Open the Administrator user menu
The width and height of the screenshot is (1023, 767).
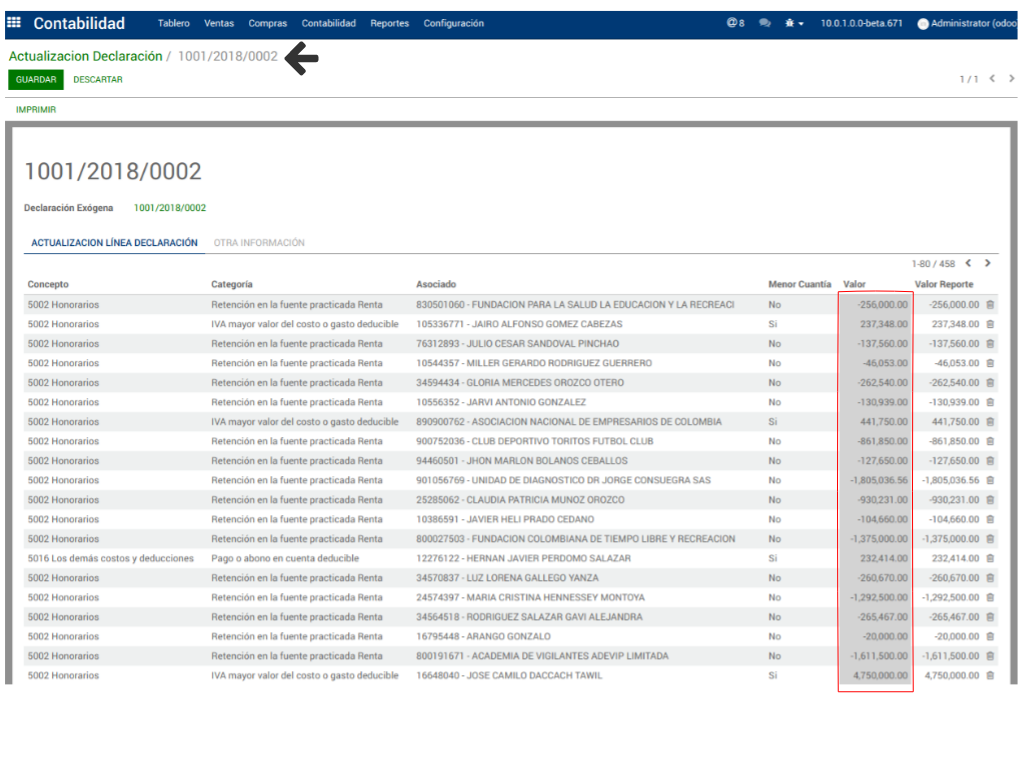[x=966, y=23]
